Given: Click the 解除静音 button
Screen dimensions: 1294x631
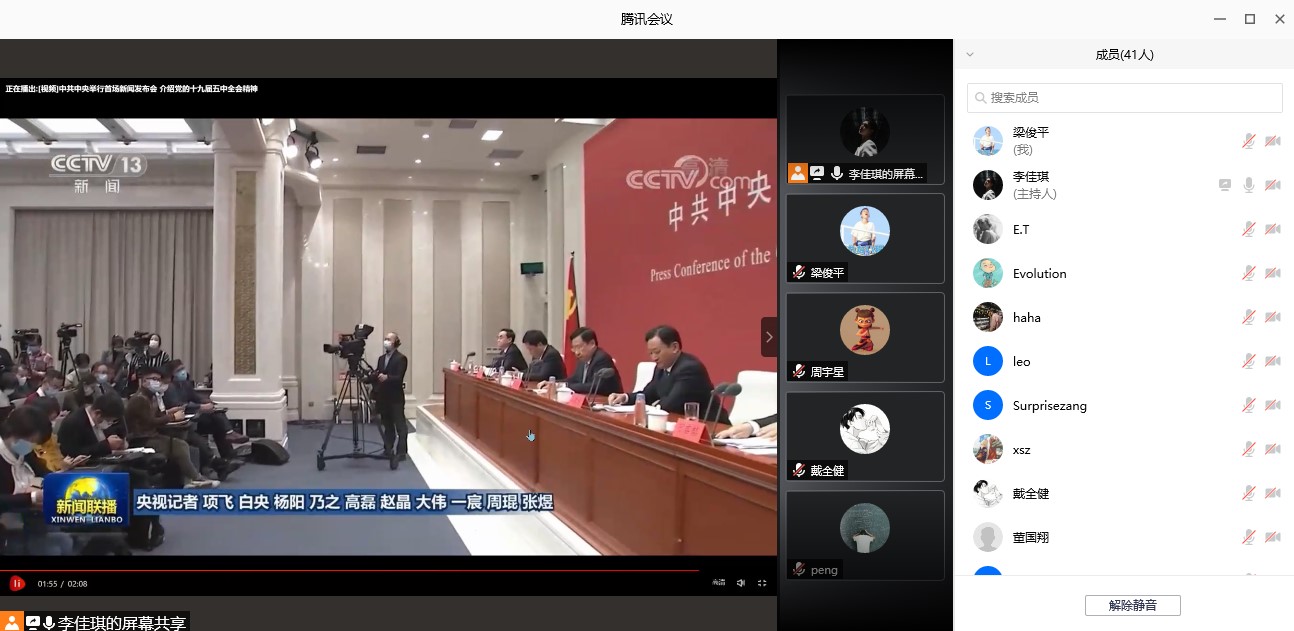Looking at the screenshot, I should tap(1132, 605).
